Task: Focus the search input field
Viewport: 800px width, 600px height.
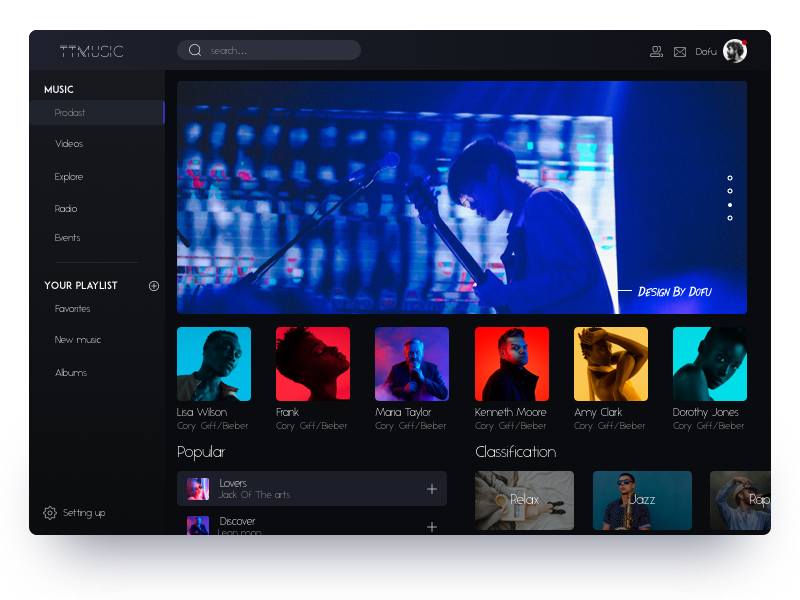Action: (x=269, y=50)
